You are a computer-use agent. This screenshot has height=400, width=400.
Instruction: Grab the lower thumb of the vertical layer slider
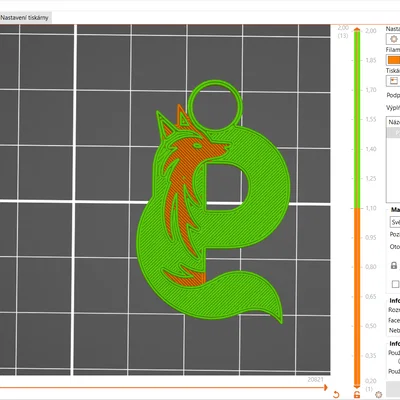coord(357,386)
